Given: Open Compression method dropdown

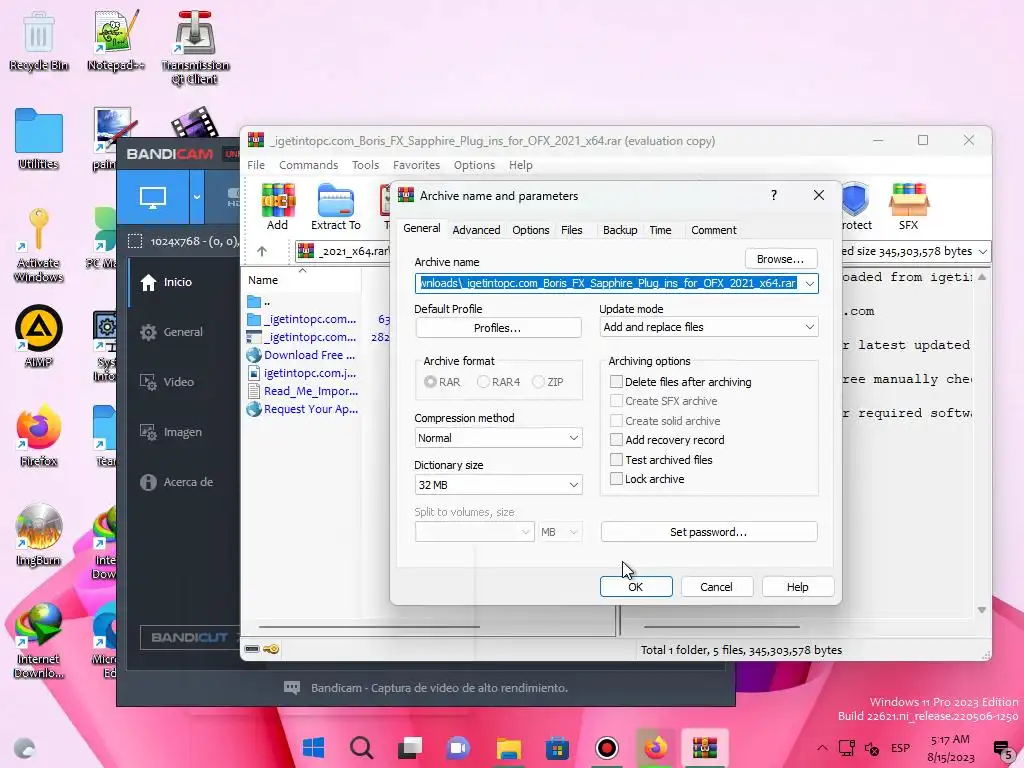Looking at the screenshot, I should pos(498,438).
